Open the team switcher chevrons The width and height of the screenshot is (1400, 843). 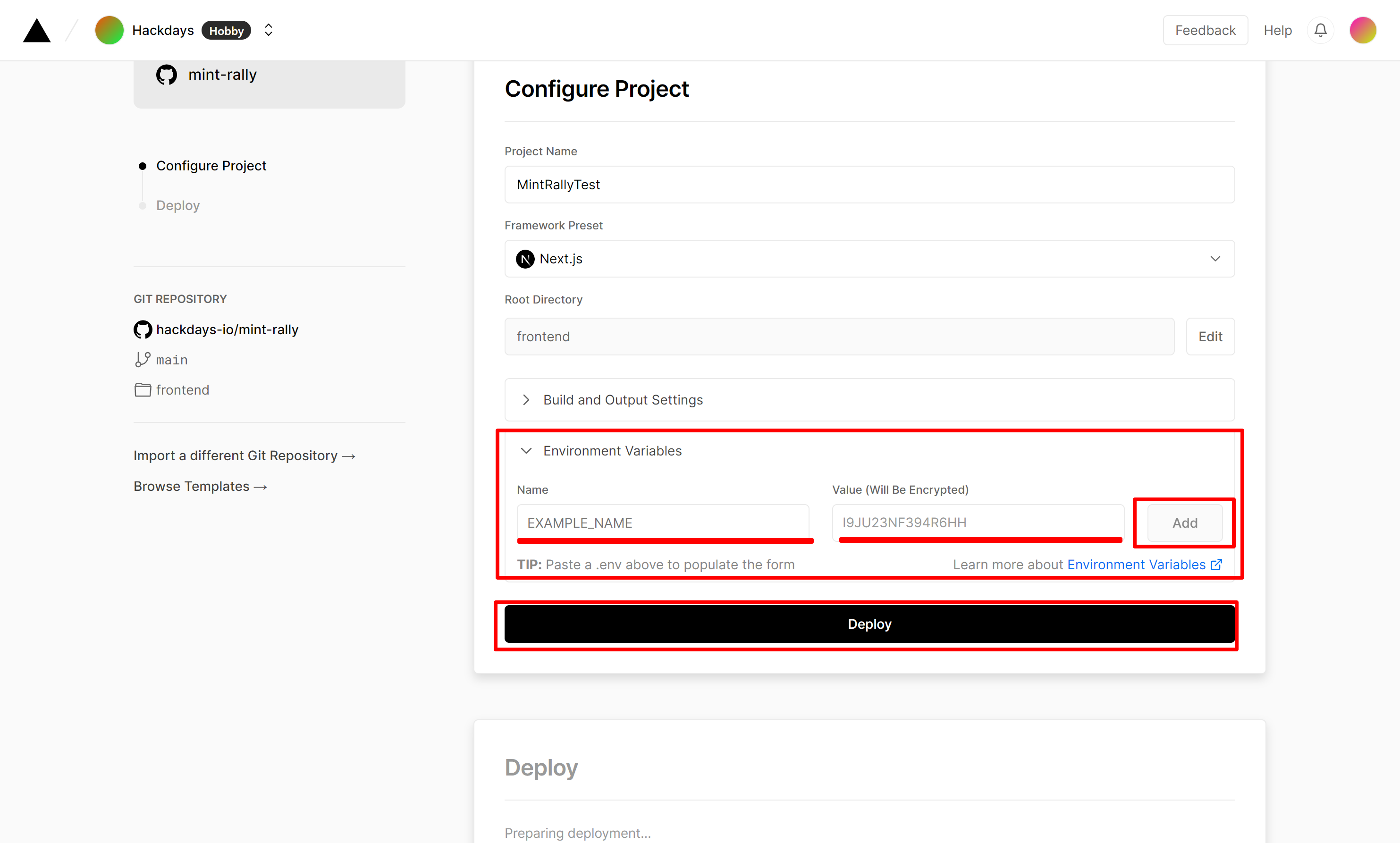tap(269, 30)
